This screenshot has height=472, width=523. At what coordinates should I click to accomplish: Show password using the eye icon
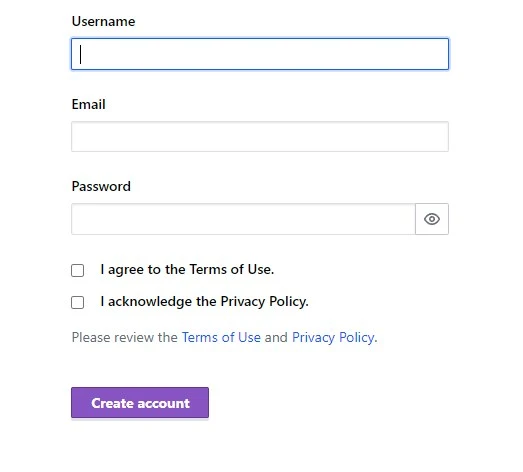tap(432, 219)
